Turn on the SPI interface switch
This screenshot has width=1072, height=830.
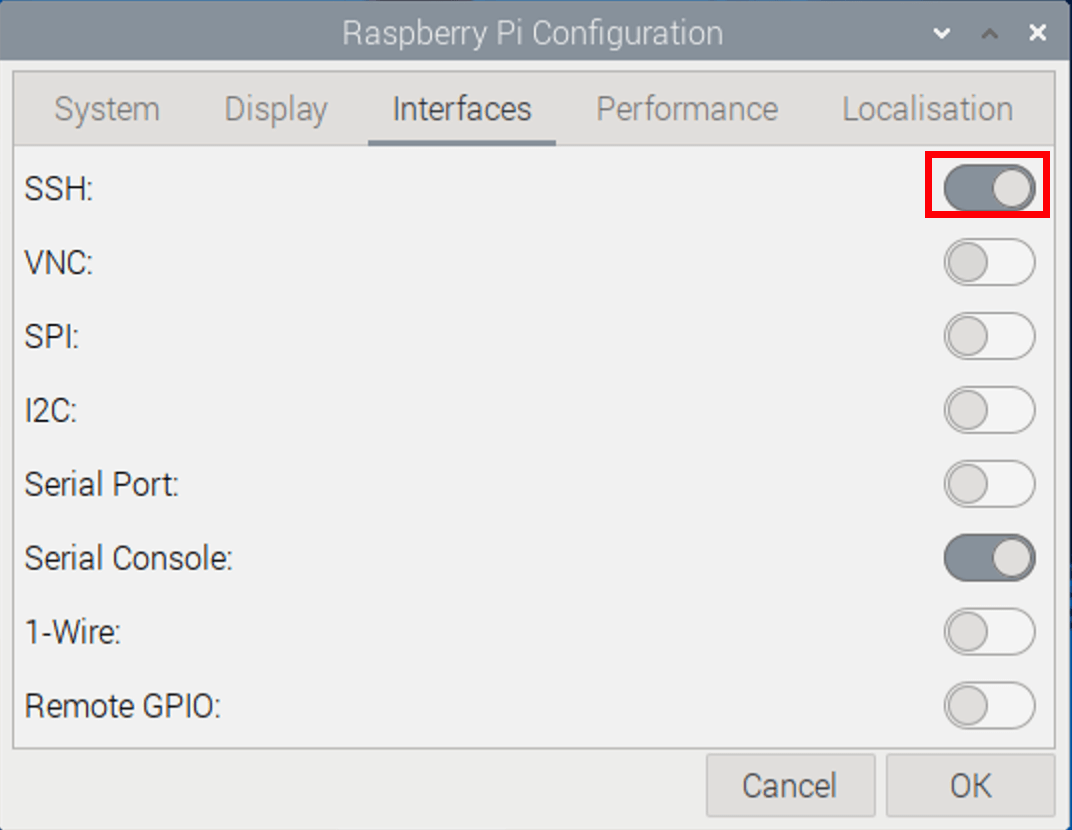point(989,336)
